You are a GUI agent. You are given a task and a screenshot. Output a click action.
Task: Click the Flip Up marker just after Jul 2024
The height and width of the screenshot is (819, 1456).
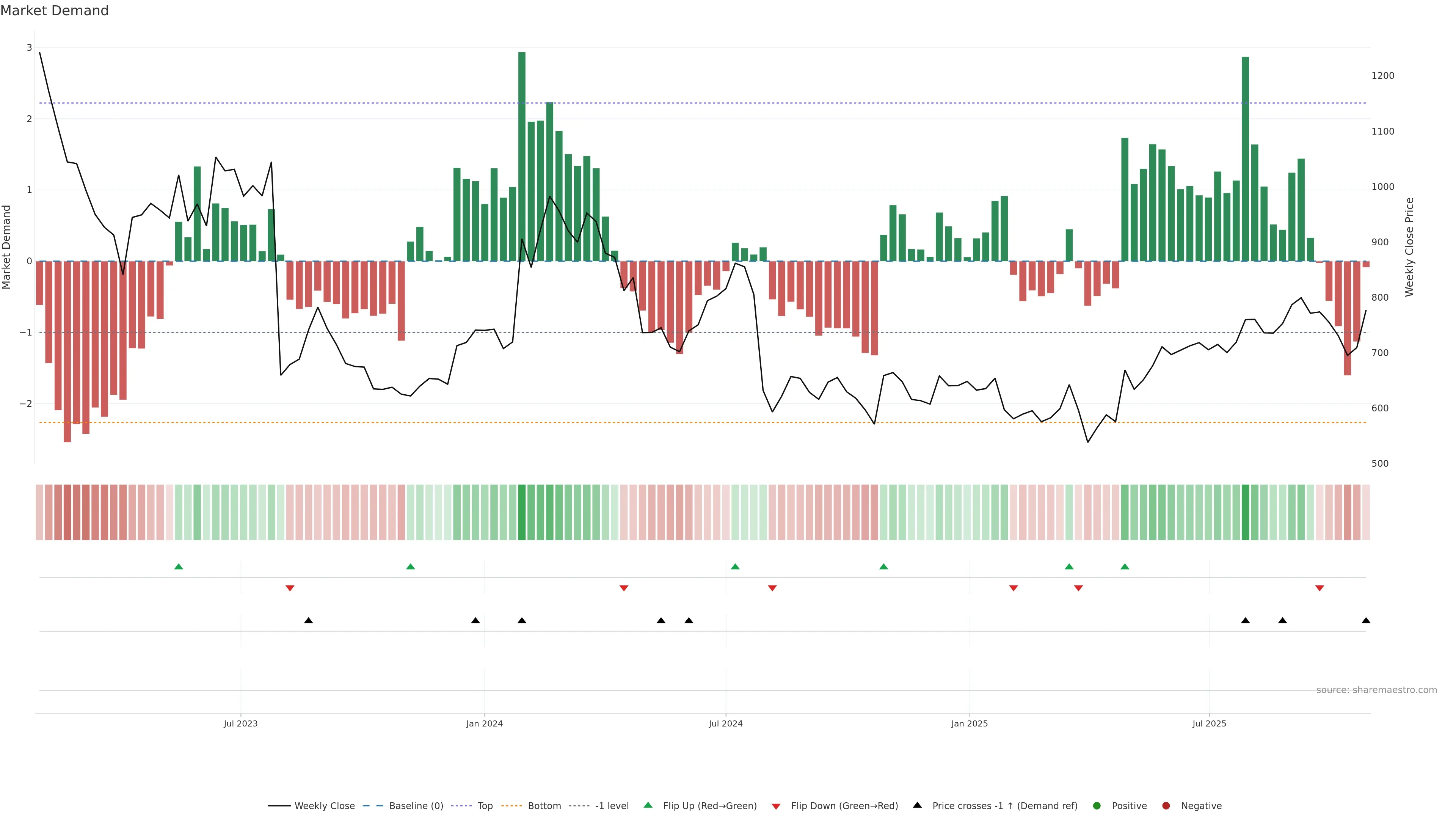[x=735, y=566]
